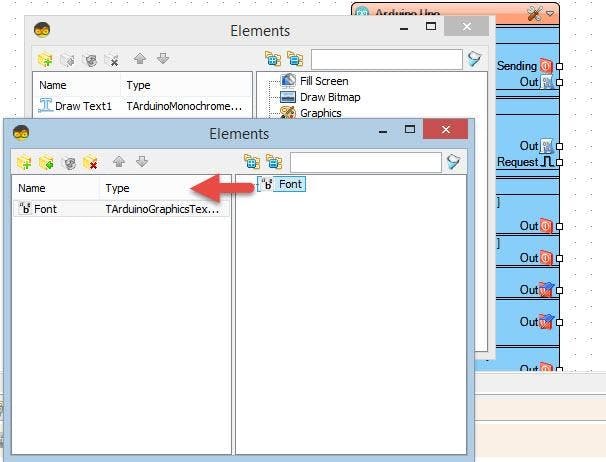Move element down in front Elements window
This screenshot has height=462, width=606.
(x=142, y=162)
